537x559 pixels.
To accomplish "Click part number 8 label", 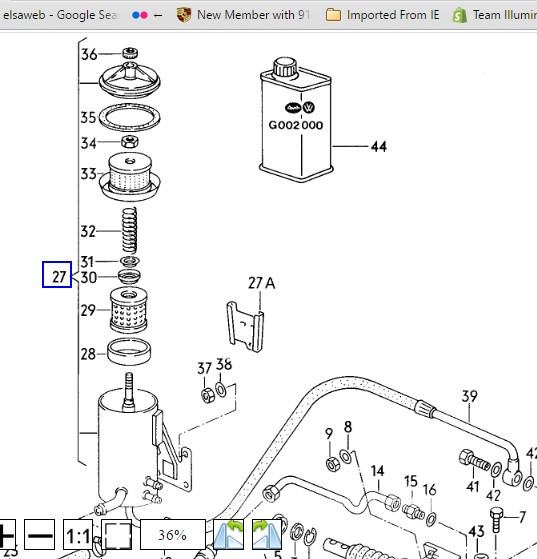I will [348, 427].
